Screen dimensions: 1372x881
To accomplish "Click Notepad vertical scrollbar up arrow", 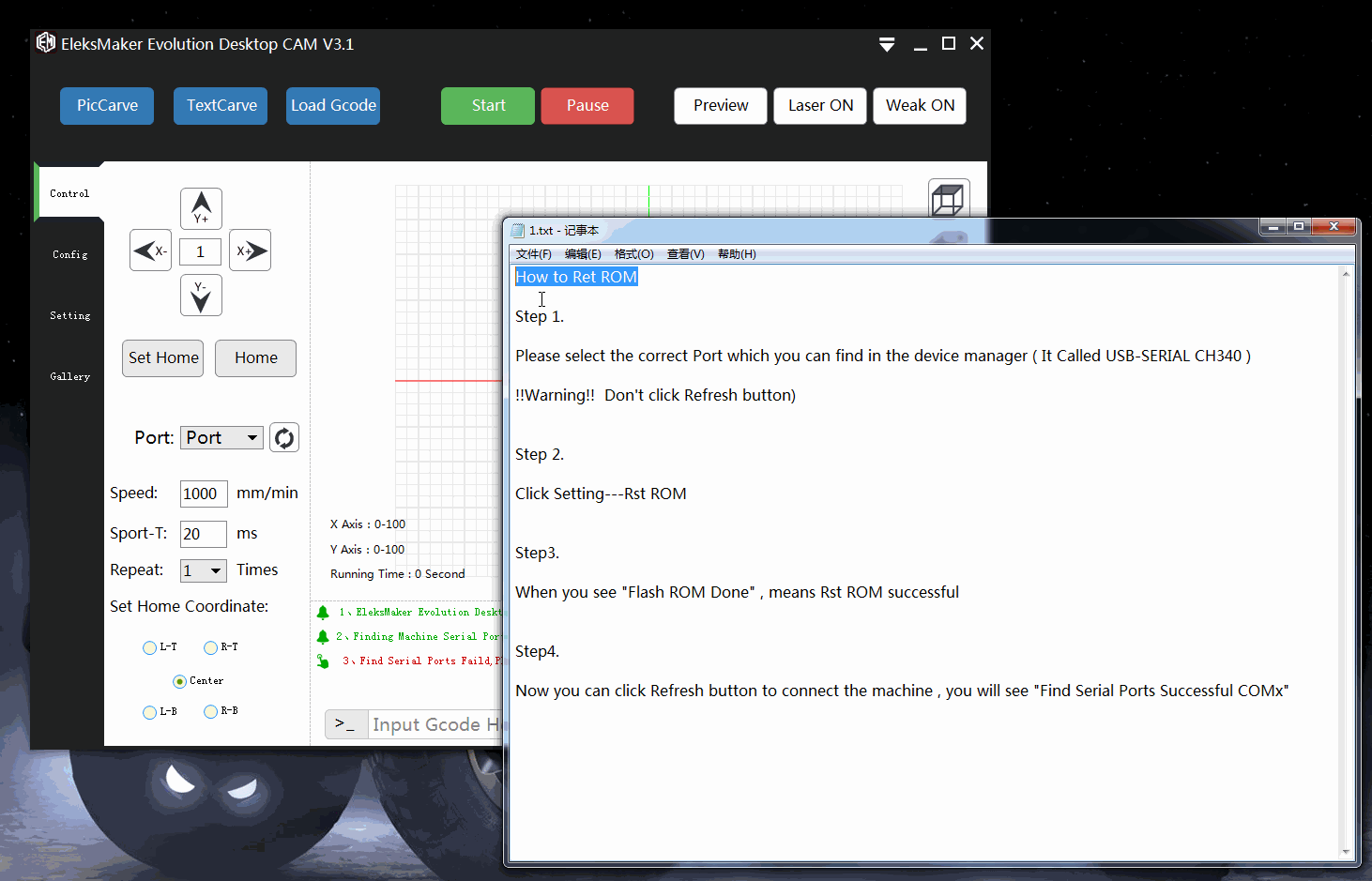I will tap(1346, 274).
